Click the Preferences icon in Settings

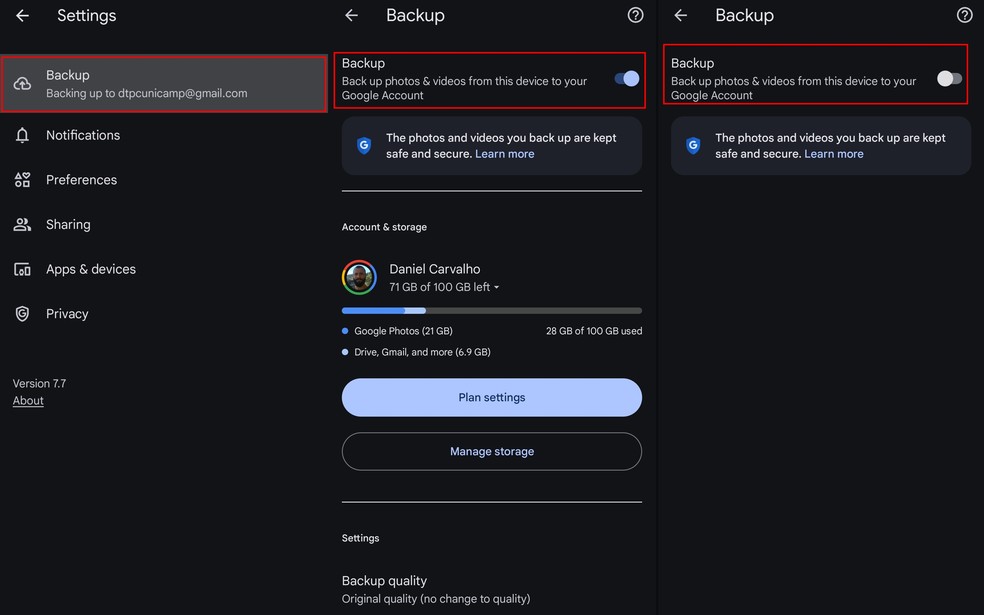tap(22, 180)
